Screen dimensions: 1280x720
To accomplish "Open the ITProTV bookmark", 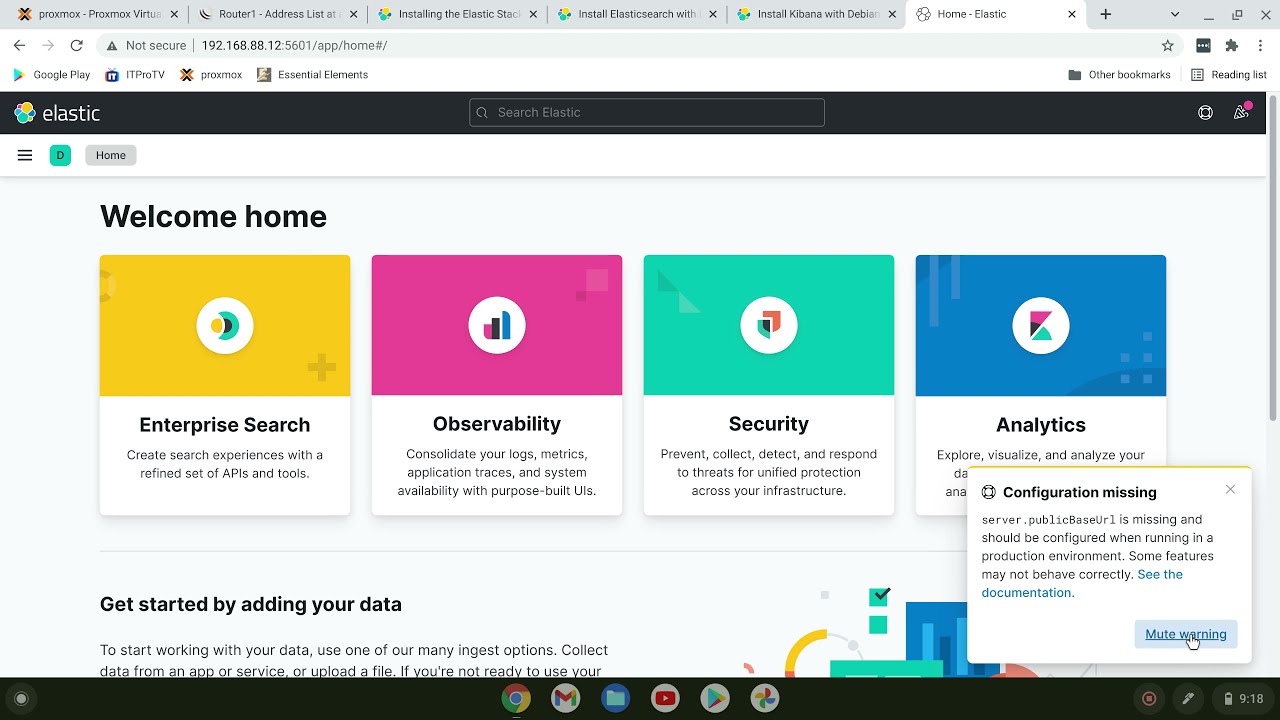I will coord(134,75).
